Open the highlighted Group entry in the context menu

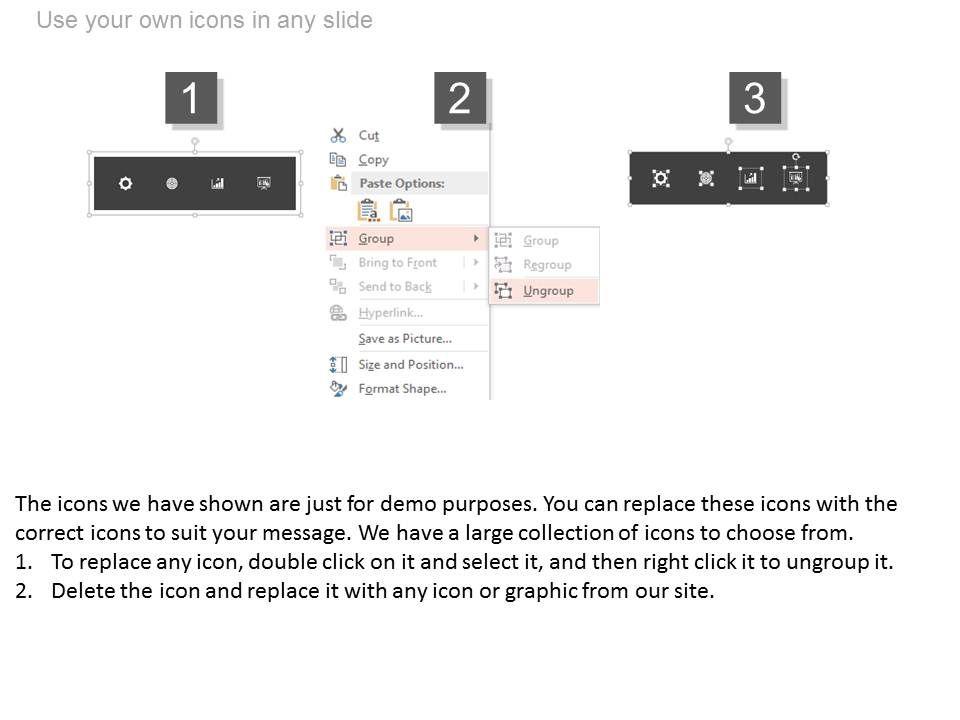pos(408,238)
